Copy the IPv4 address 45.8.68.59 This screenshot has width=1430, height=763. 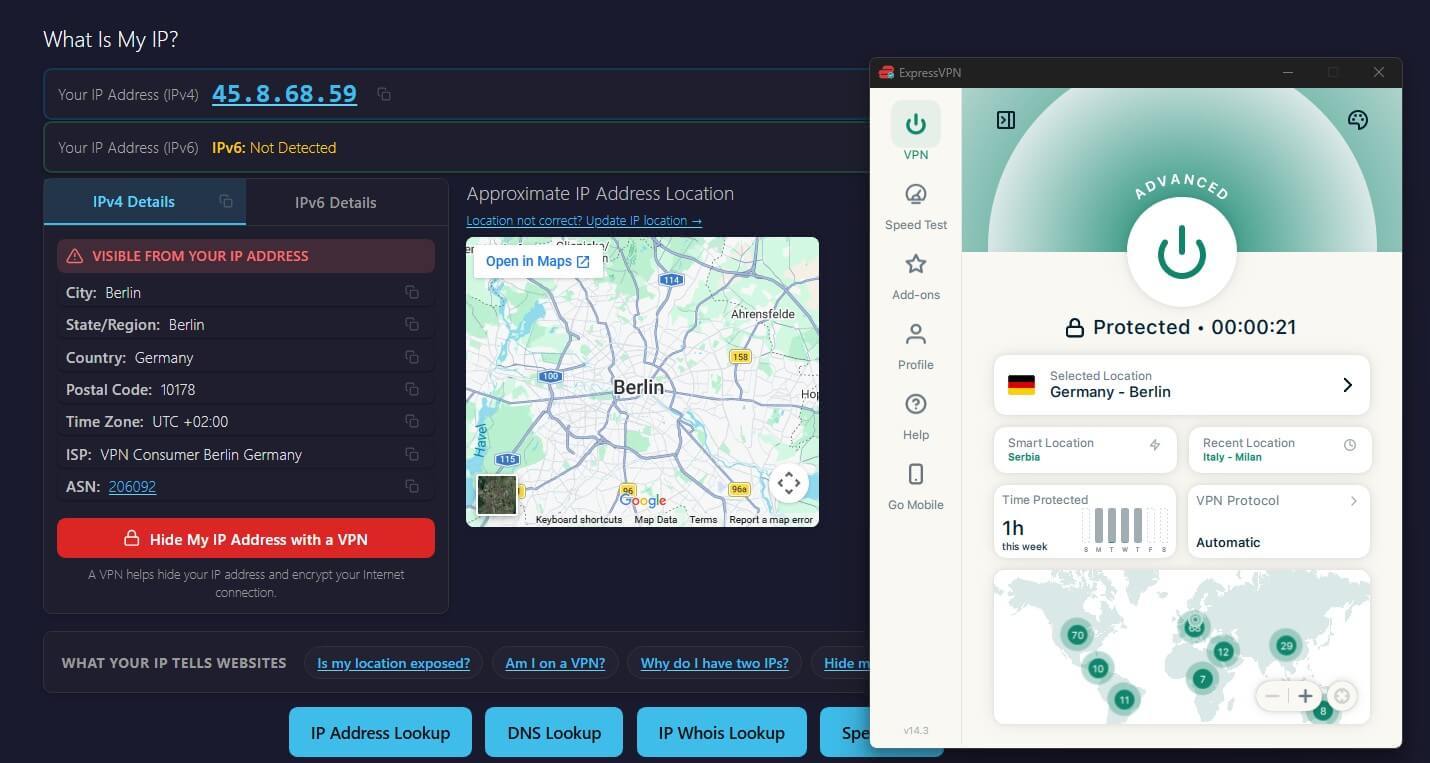pos(384,94)
